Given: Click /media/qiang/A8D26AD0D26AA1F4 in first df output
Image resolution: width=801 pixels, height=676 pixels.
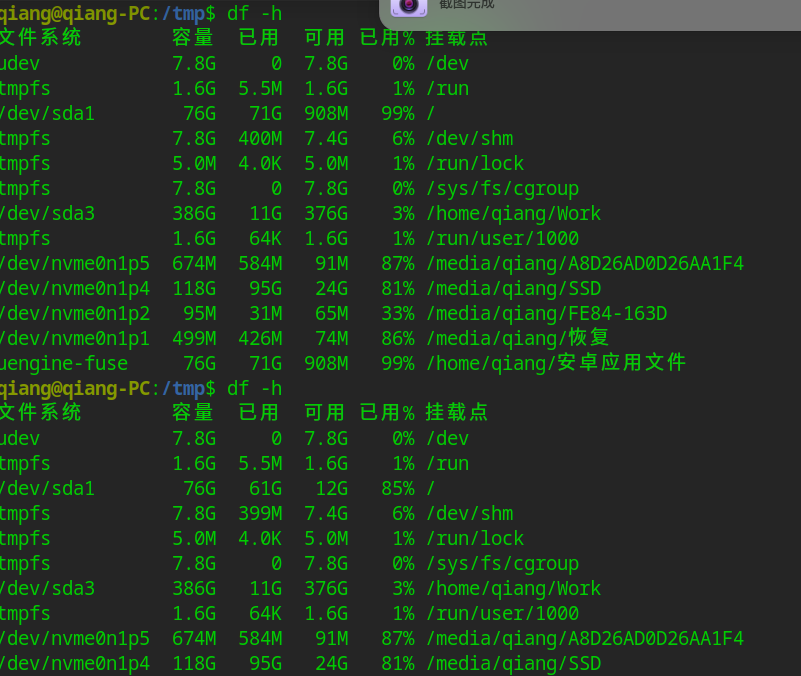Looking at the screenshot, I should click(585, 264).
